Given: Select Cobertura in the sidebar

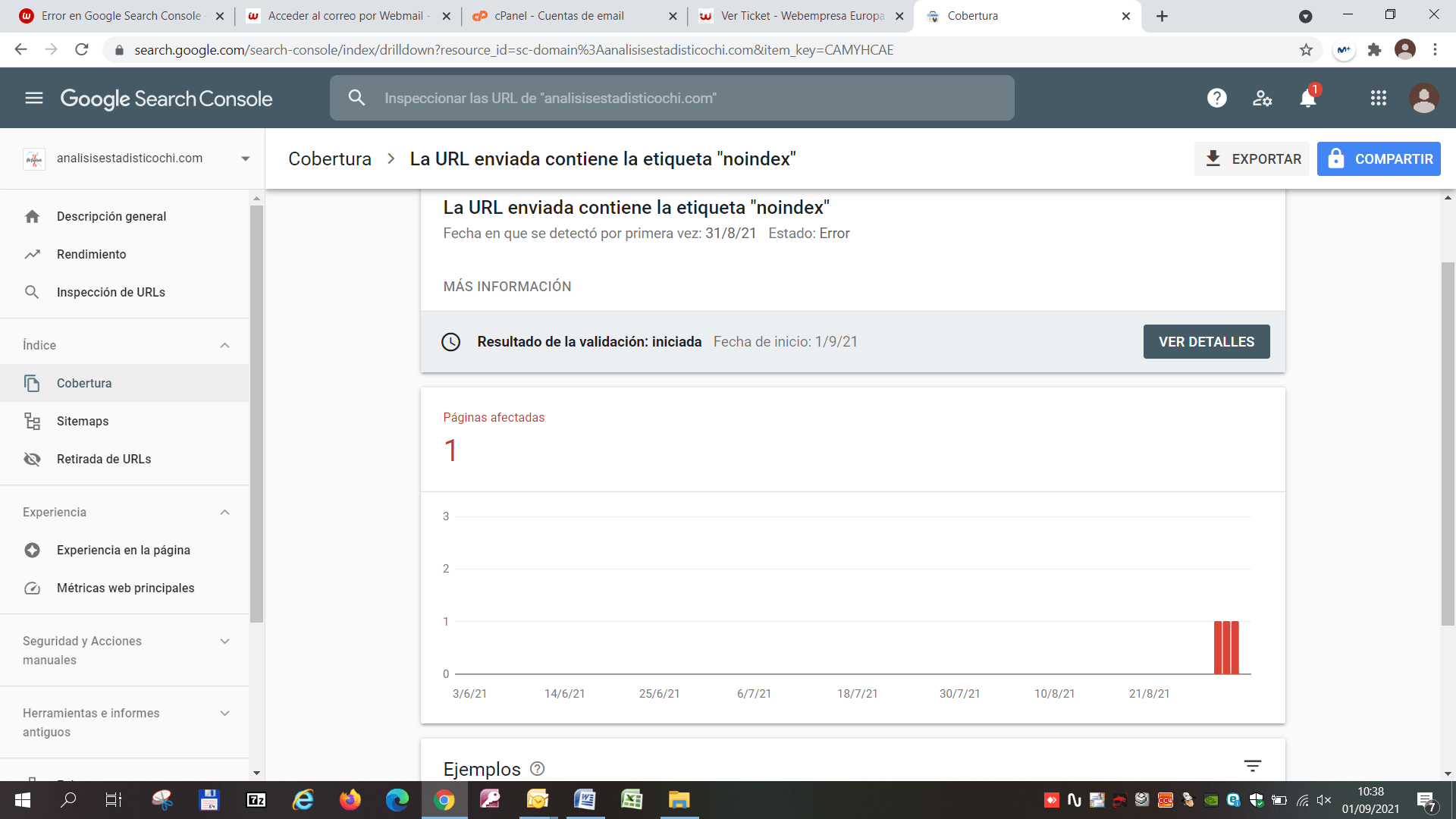Looking at the screenshot, I should click(124, 384).
